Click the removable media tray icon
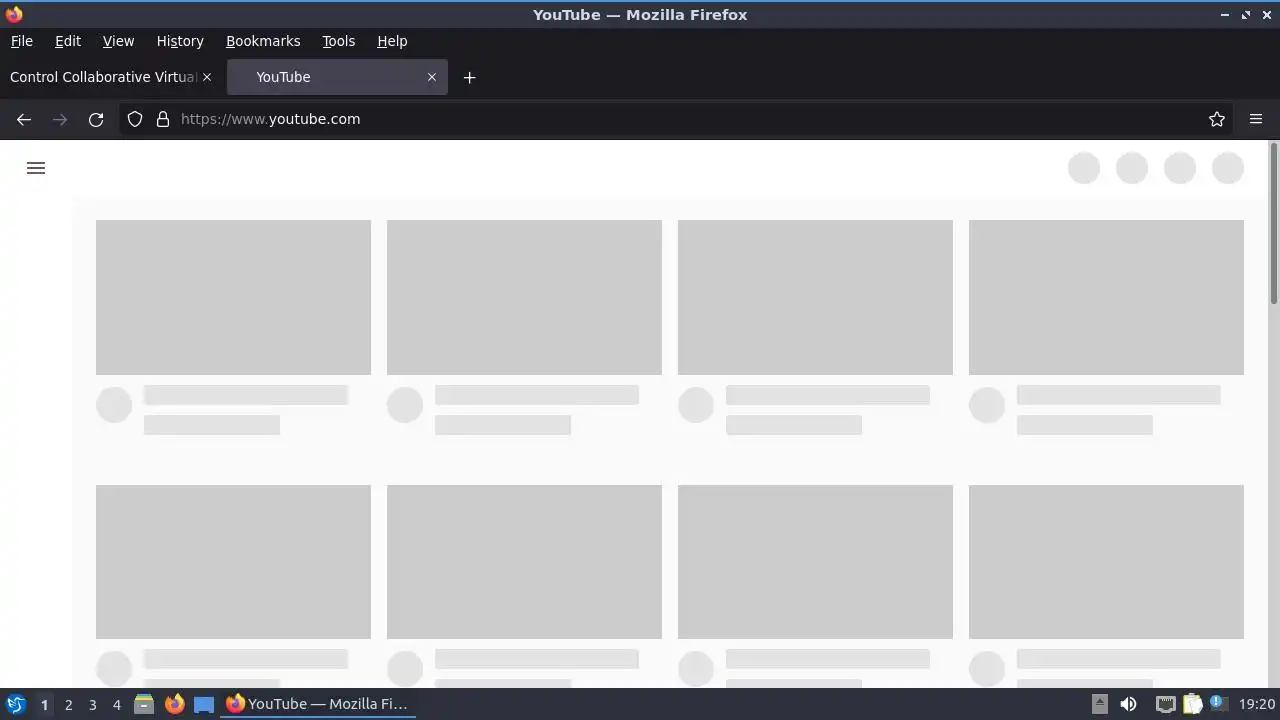Screen dimensions: 1280x720 [1099, 704]
